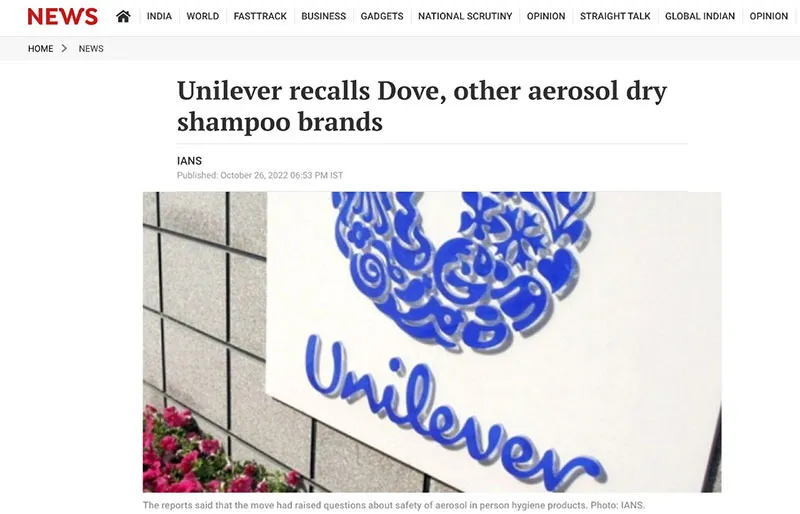The image size is (800, 514).
Task: Click the red NEWS logo
Action: click(x=62, y=17)
